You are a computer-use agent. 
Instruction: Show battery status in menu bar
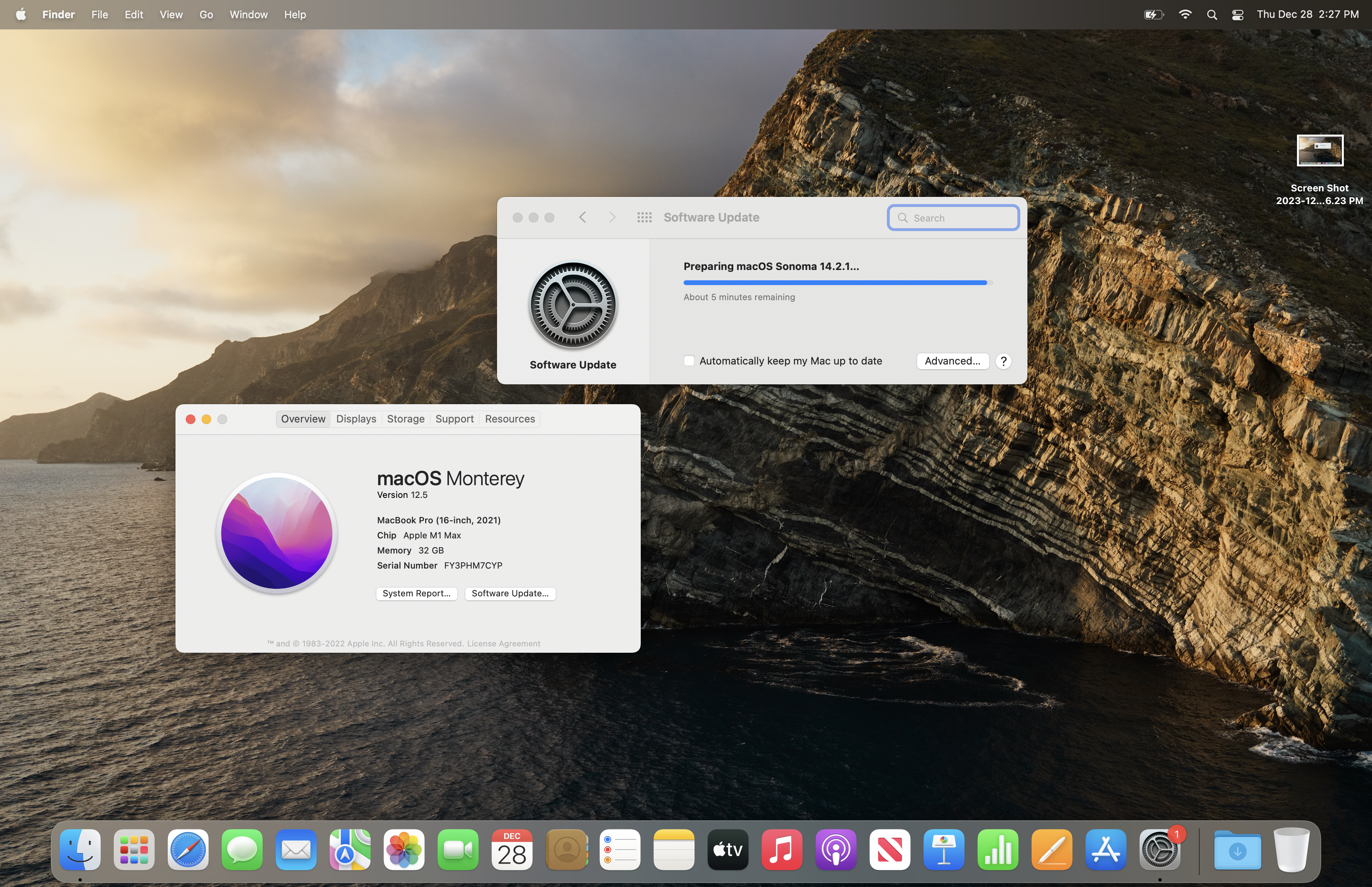pyautogui.click(x=1154, y=14)
